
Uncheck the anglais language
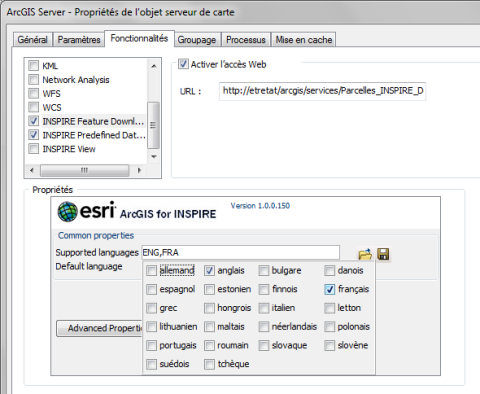pyautogui.click(x=209, y=271)
